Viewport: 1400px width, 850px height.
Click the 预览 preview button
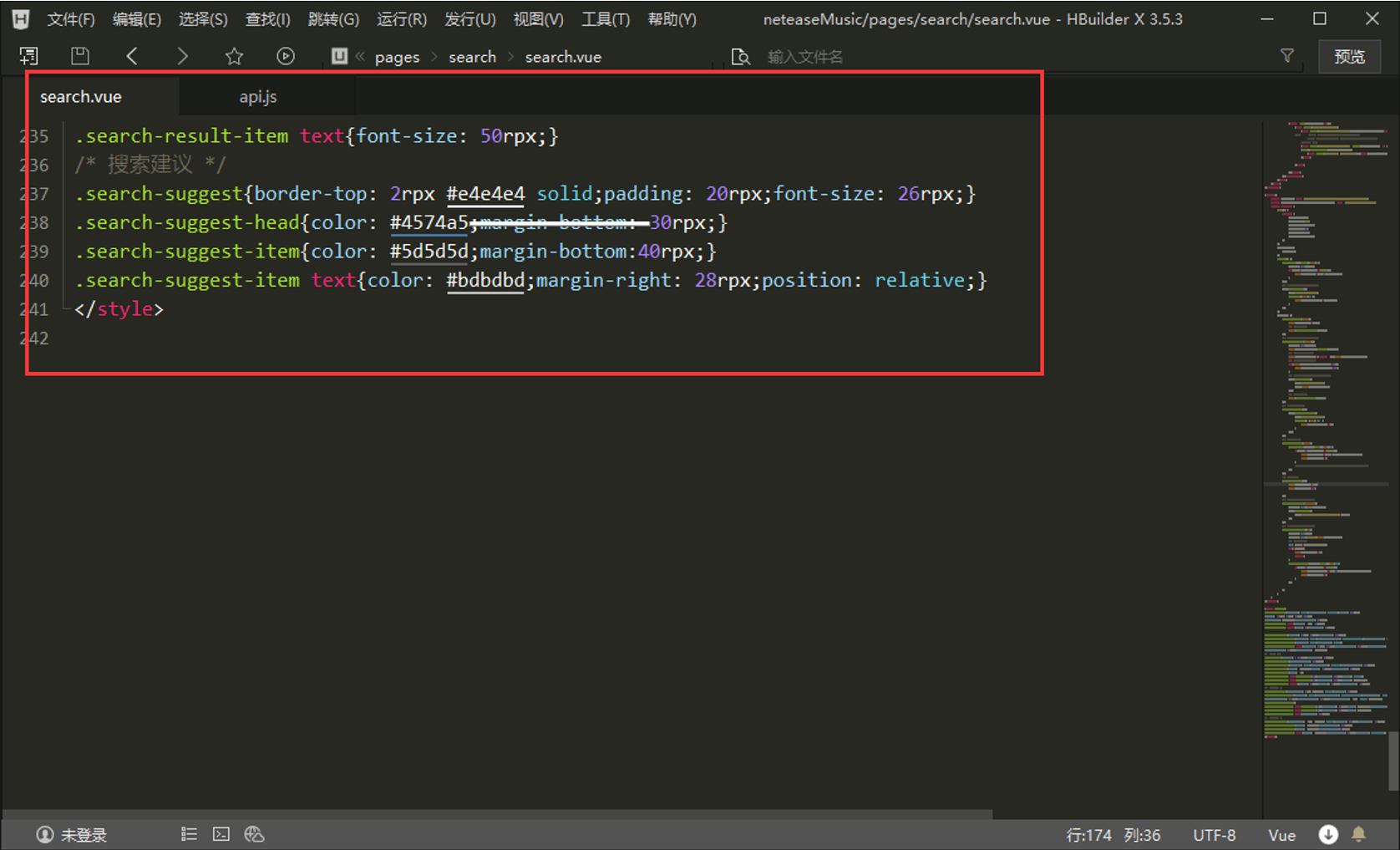click(x=1349, y=57)
